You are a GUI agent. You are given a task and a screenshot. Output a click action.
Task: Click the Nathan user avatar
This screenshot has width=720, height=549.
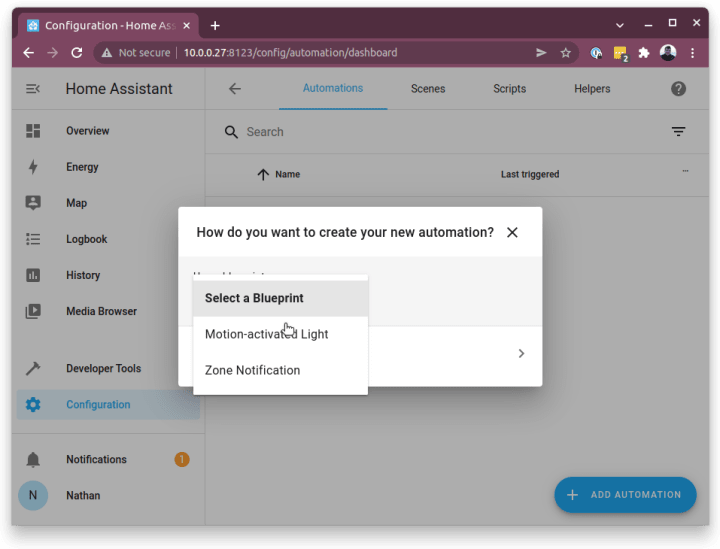coord(33,496)
